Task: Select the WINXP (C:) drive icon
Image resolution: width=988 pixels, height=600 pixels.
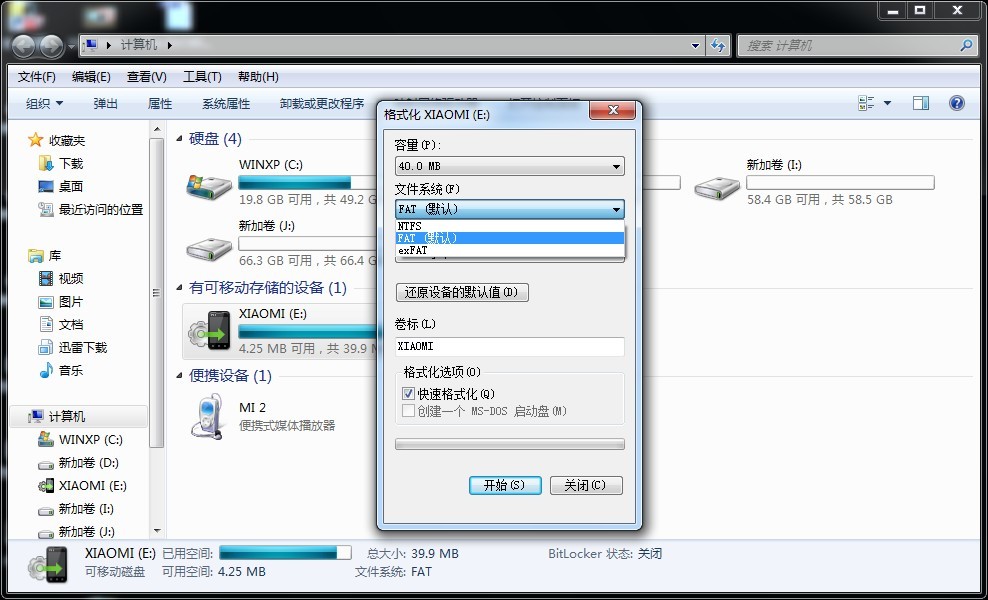Action: pos(209,187)
